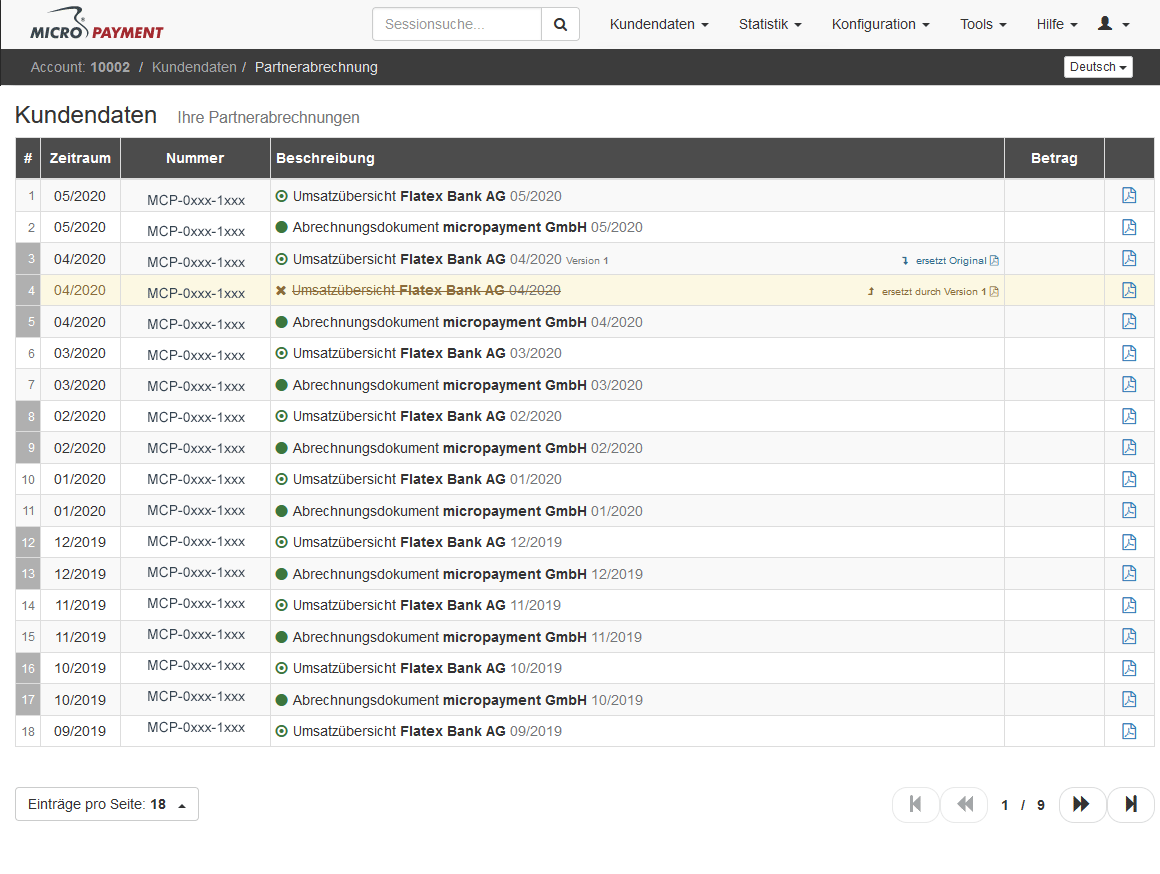Open the Tools menu

pos(983,24)
